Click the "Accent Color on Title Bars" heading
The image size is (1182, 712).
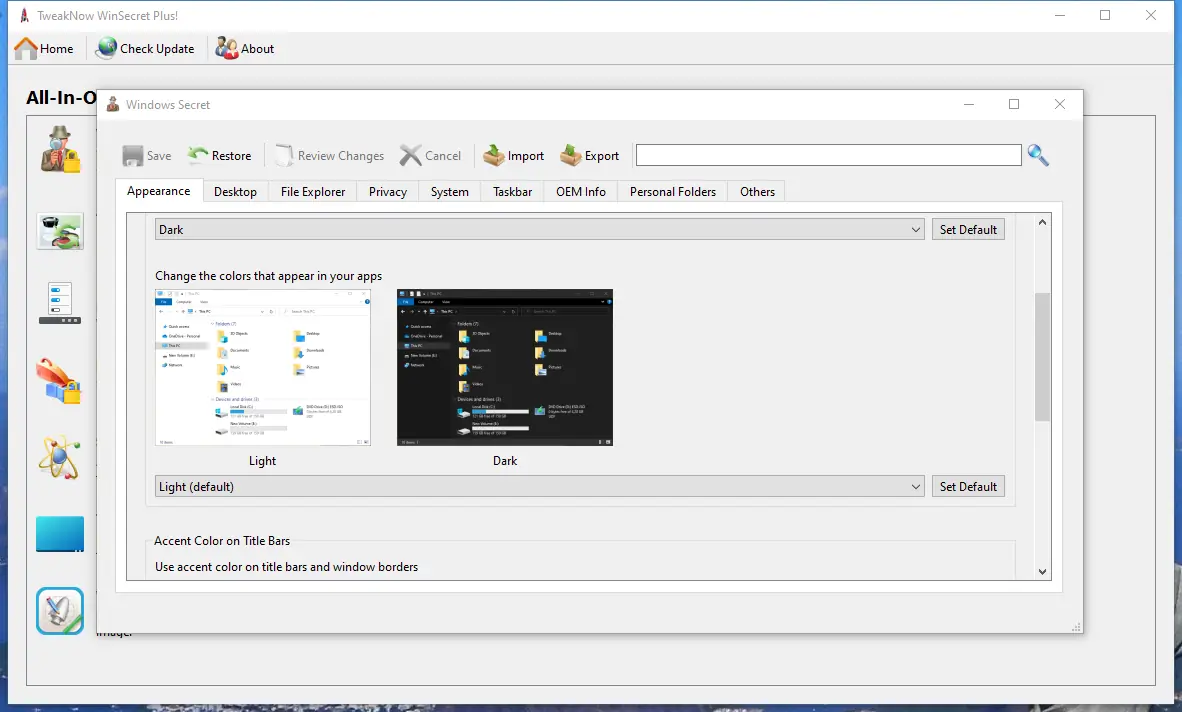(x=222, y=541)
